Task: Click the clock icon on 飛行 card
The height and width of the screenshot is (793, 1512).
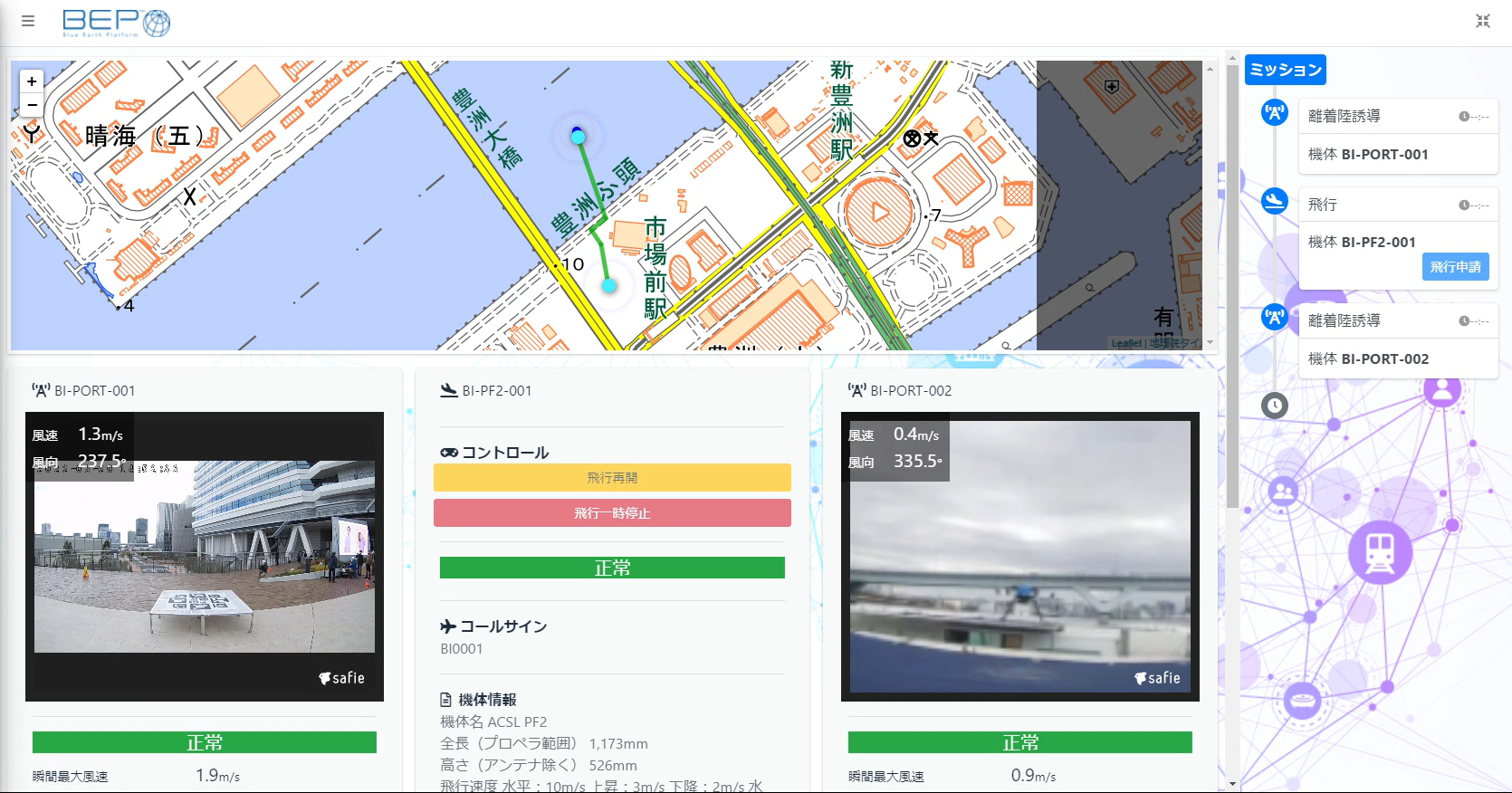Action: click(x=1464, y=205)
